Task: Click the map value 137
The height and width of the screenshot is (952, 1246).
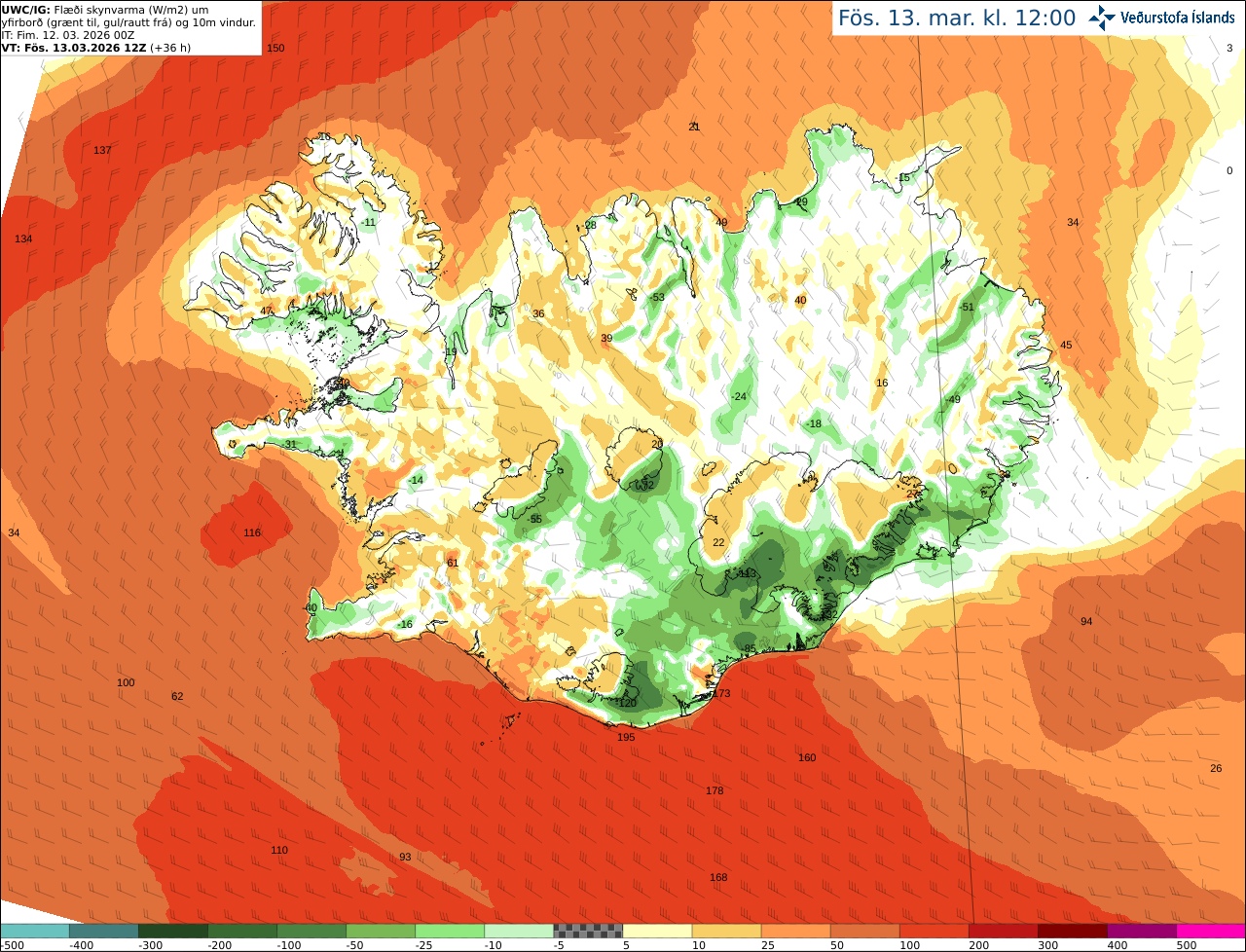Action: 102,150
